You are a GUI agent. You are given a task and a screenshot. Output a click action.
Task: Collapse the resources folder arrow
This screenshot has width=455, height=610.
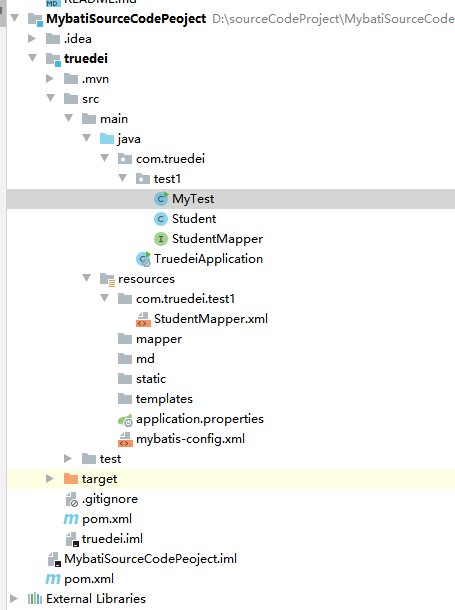pyautogui.click(x=87, y=278)
